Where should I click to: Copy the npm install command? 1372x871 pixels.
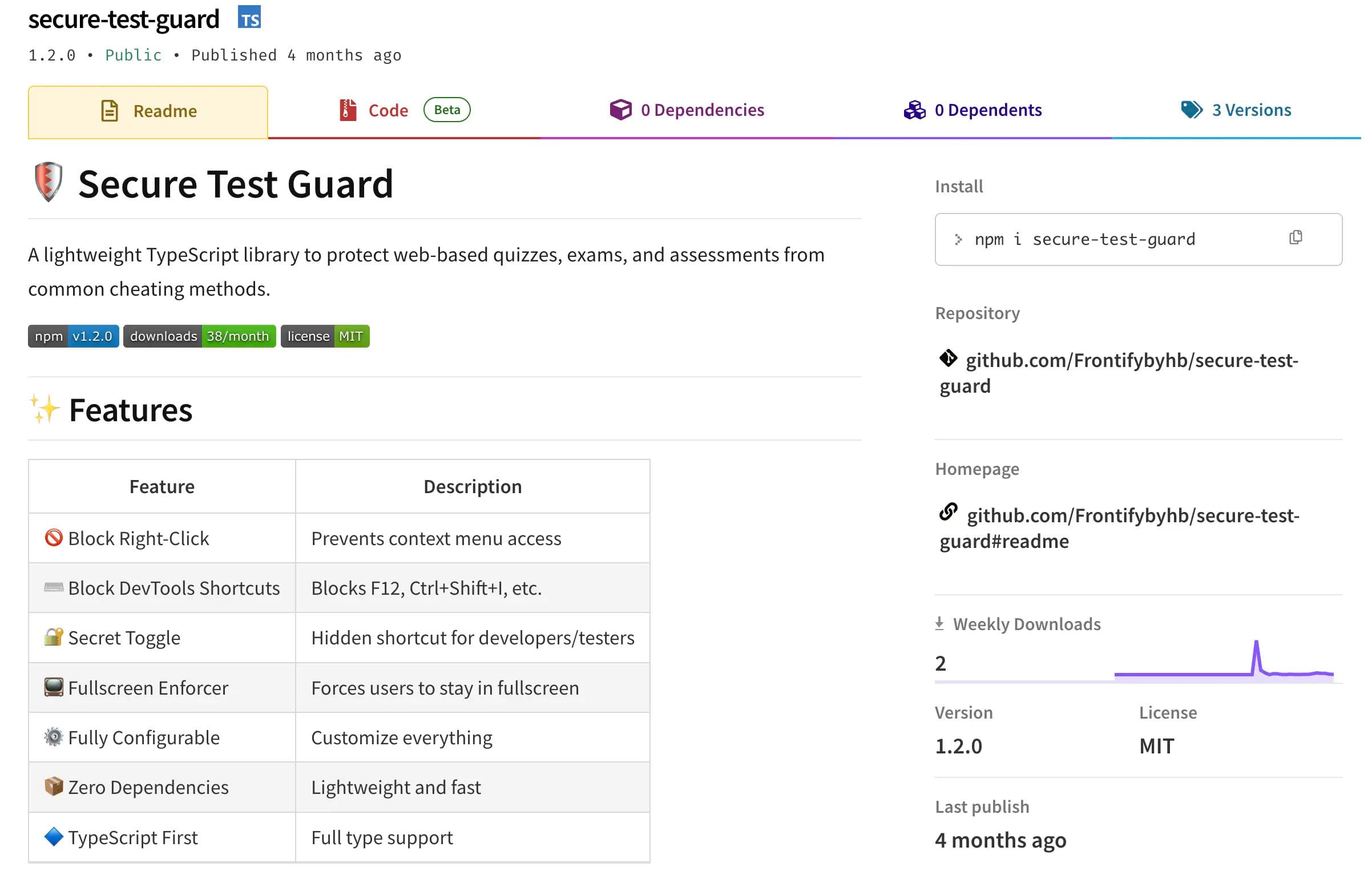click(1296, 237)
